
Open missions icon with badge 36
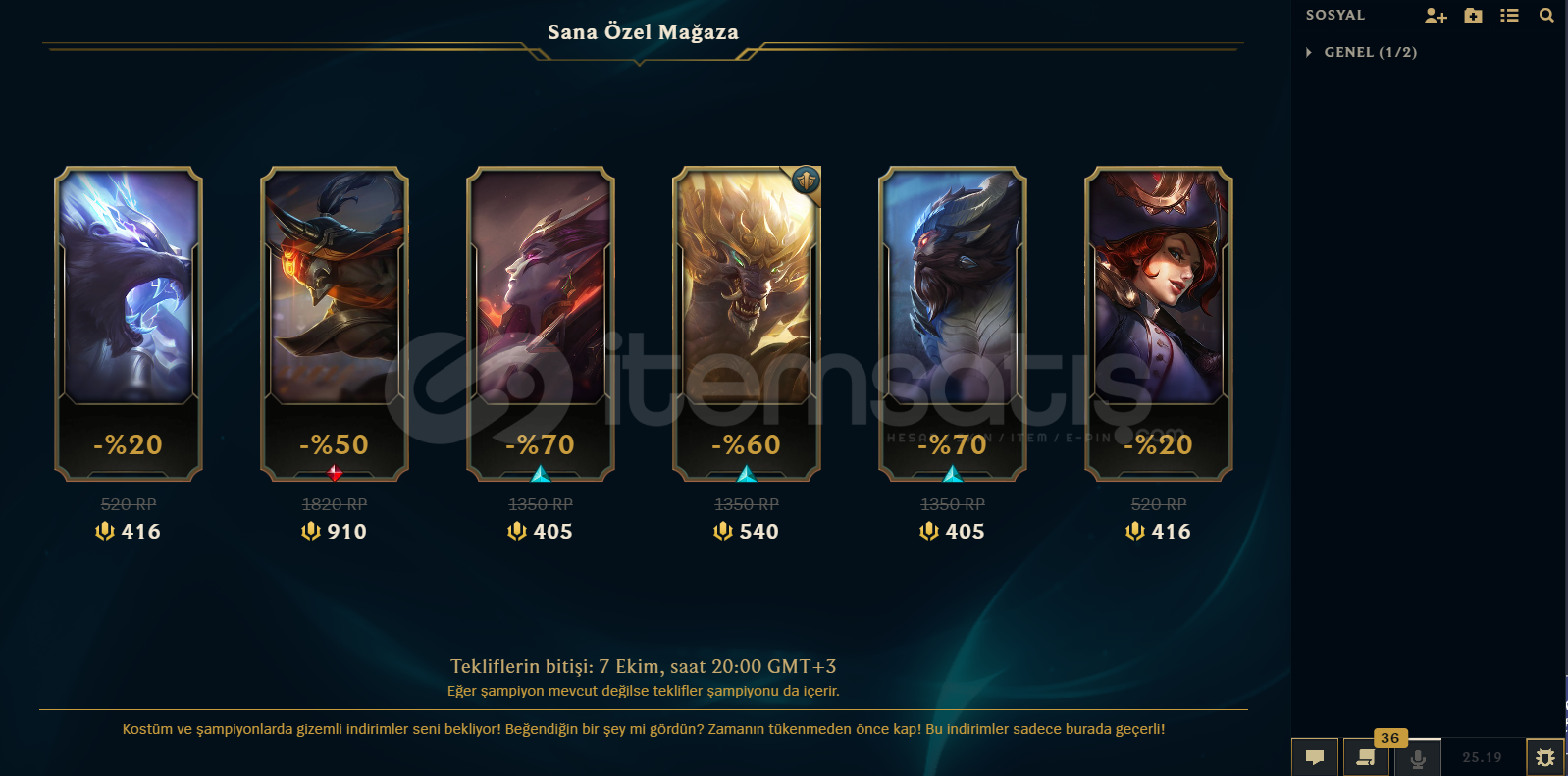[x=1366, y=757]
